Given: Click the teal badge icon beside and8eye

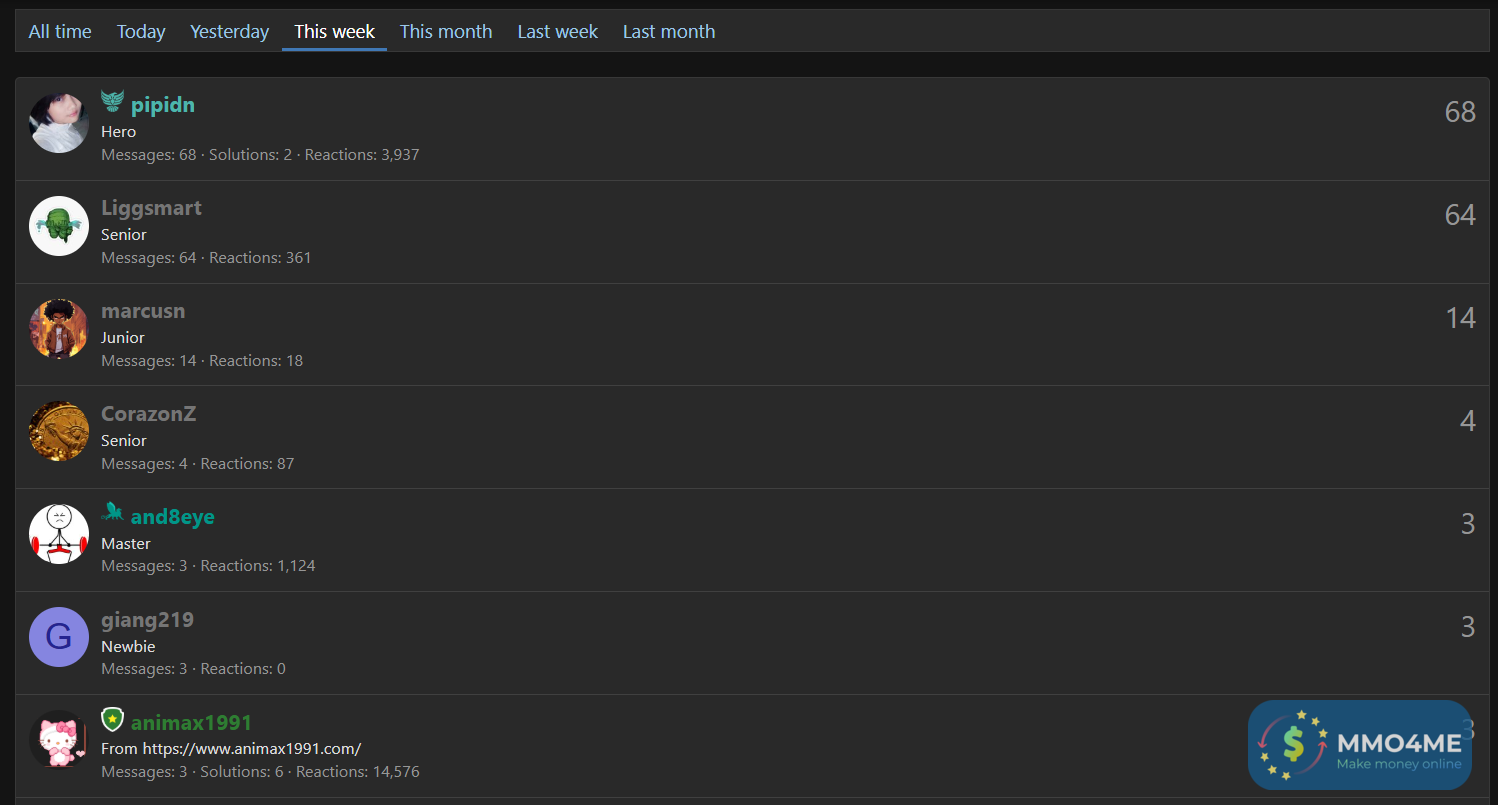Looking at the screenshot, I should [112, 513].
